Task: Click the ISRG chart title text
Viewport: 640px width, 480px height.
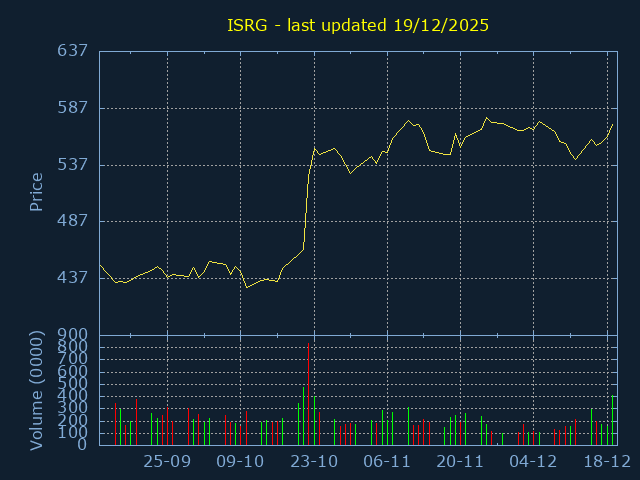Action: (x=356, y=25)
